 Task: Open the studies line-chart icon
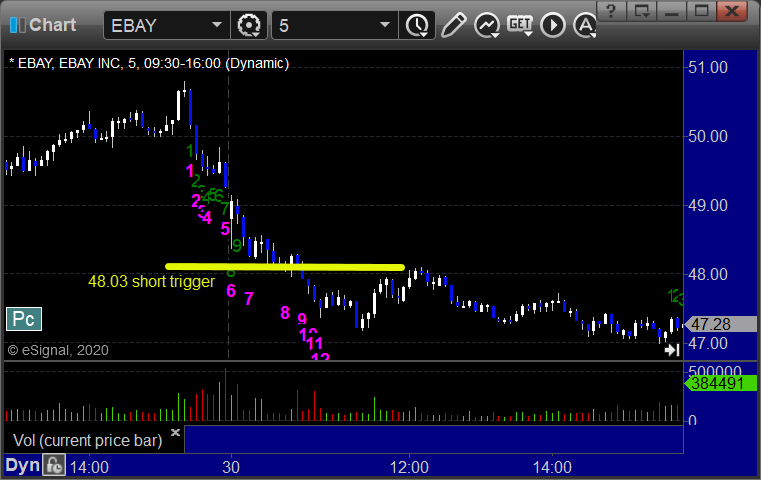tap(487, 25)
